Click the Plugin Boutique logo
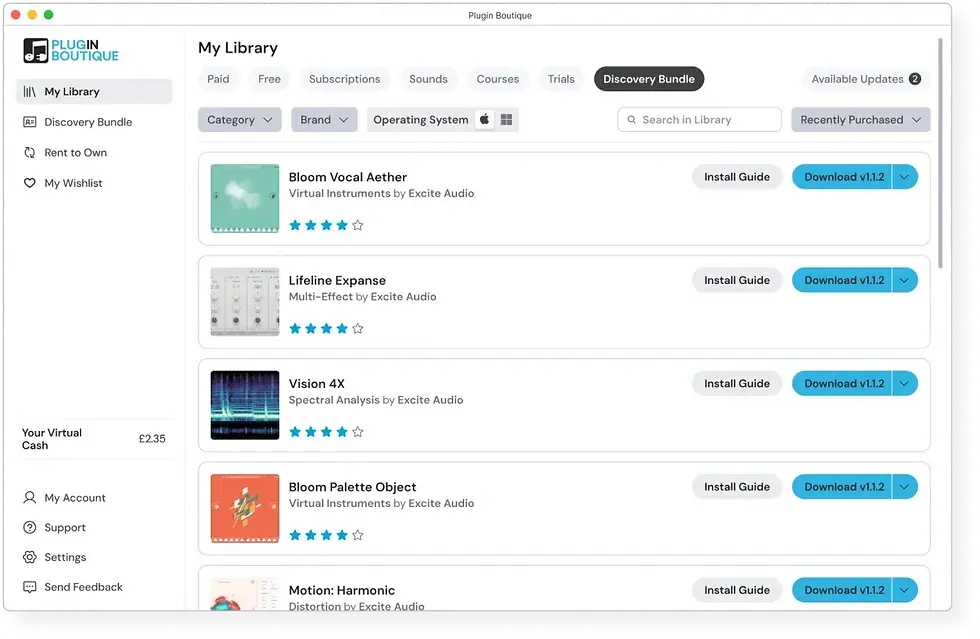The height and width of the screenshot is (639, 980). point(71,50)
